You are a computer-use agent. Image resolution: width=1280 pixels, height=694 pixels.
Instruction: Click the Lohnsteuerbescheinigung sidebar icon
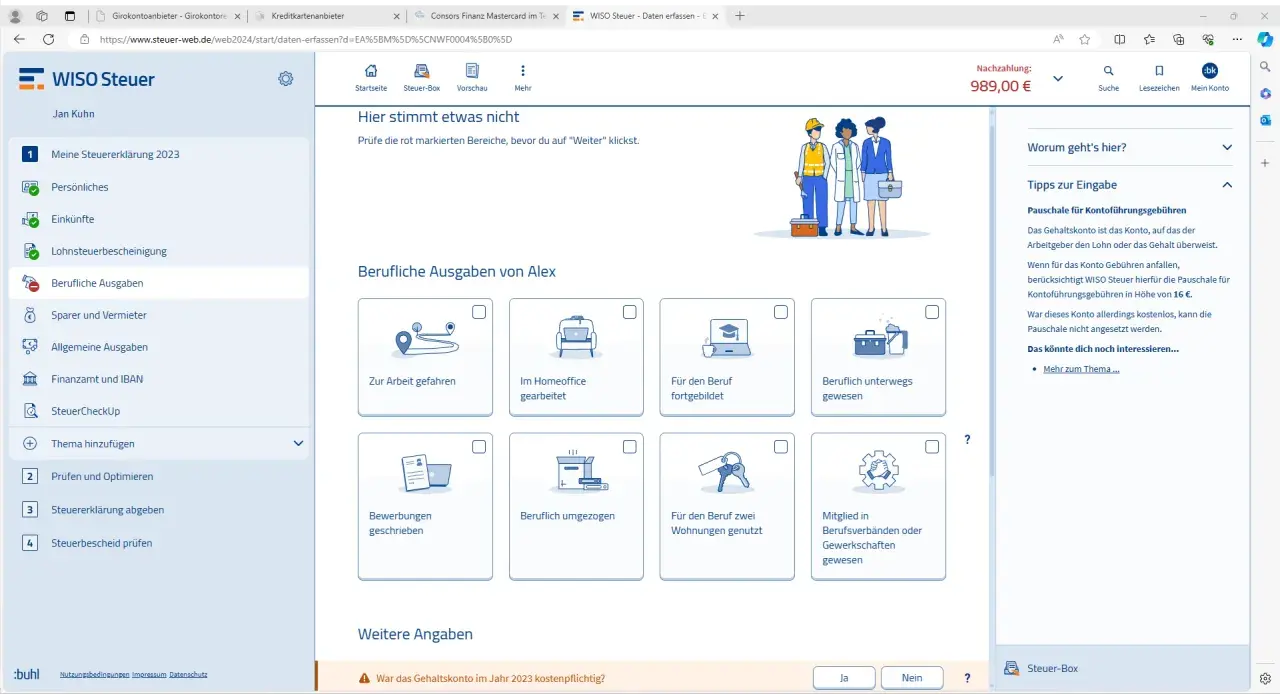point(31,251)
